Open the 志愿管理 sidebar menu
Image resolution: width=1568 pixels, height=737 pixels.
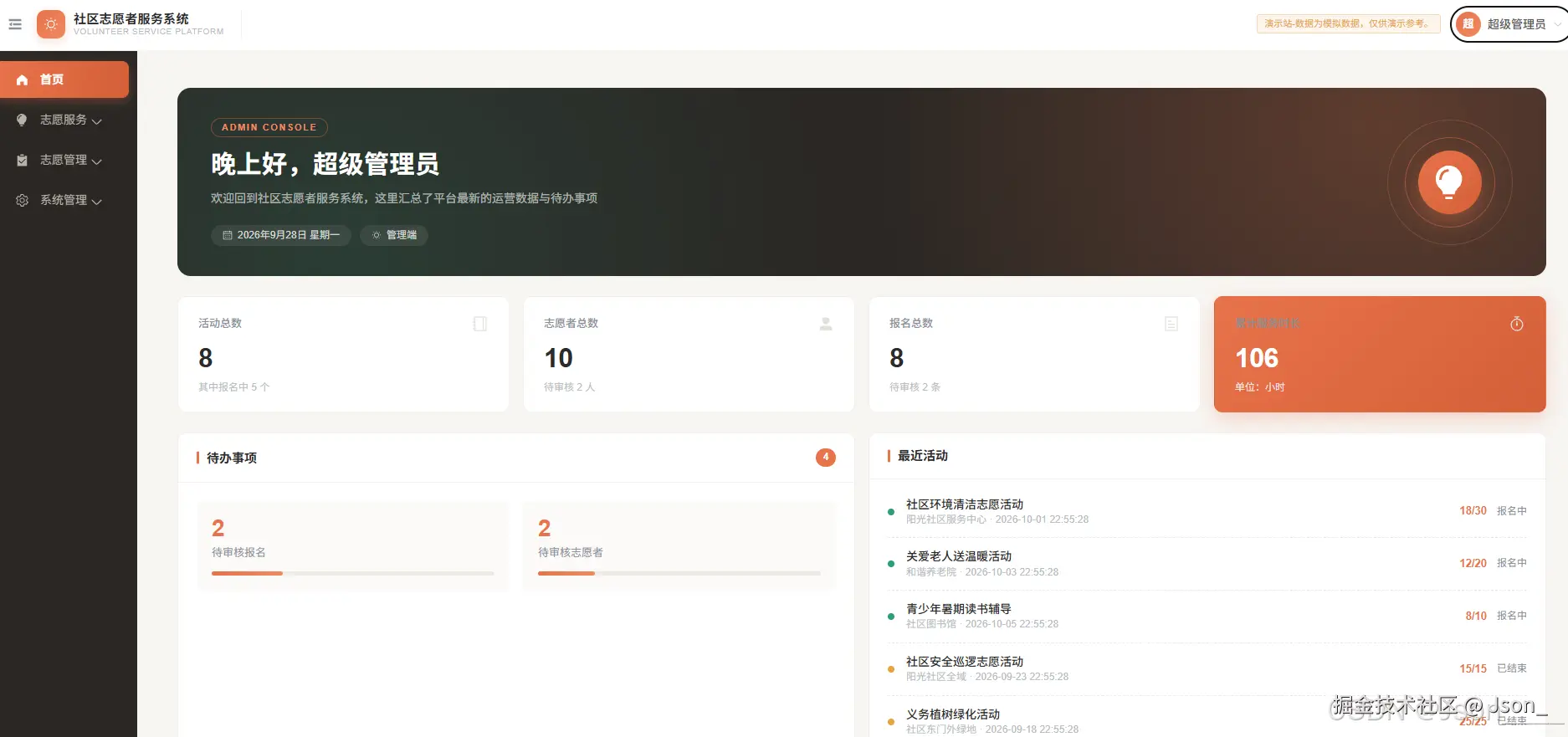pos(64,160)
